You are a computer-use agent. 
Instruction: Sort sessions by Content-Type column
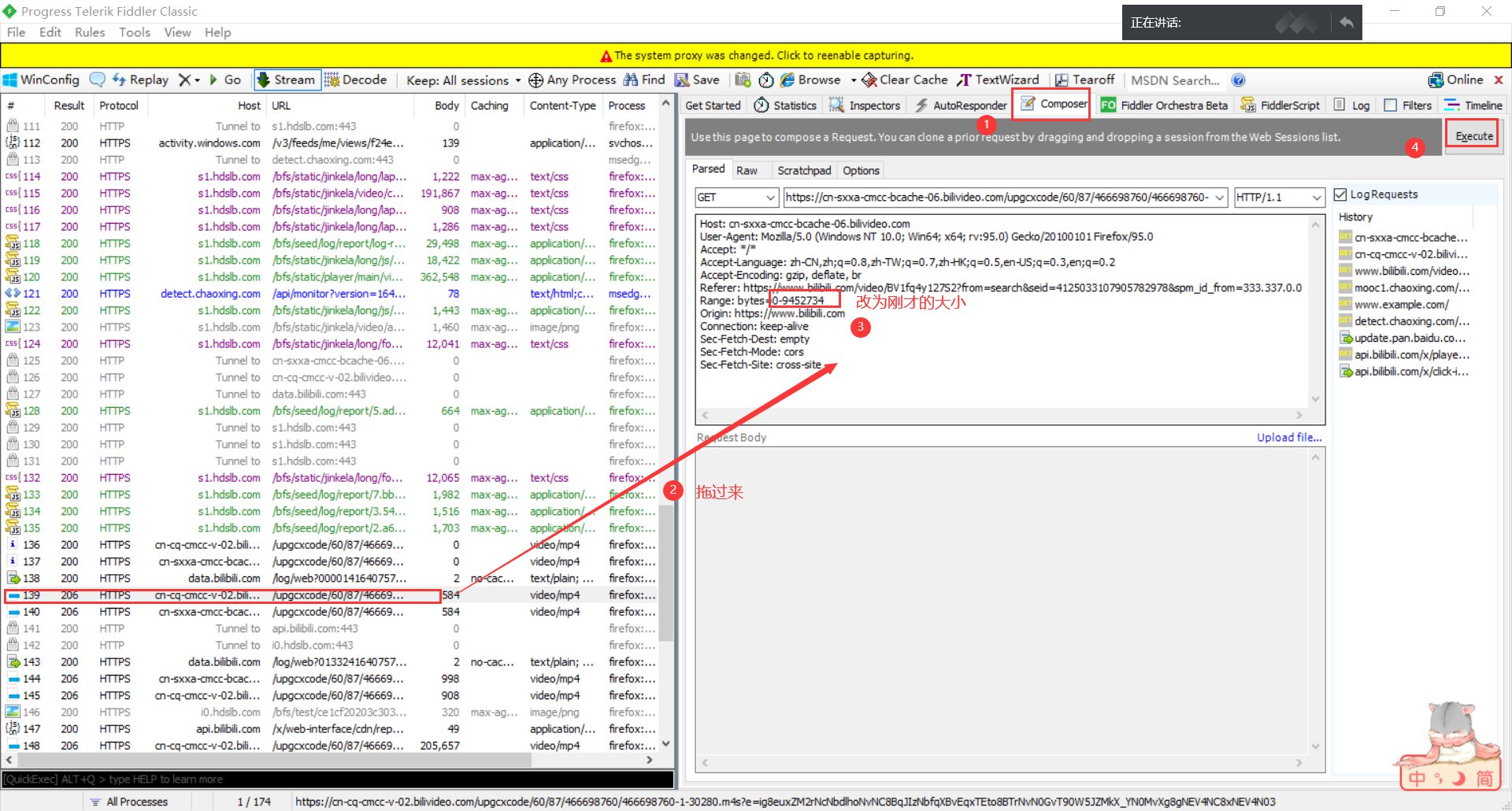coord(562,106)
